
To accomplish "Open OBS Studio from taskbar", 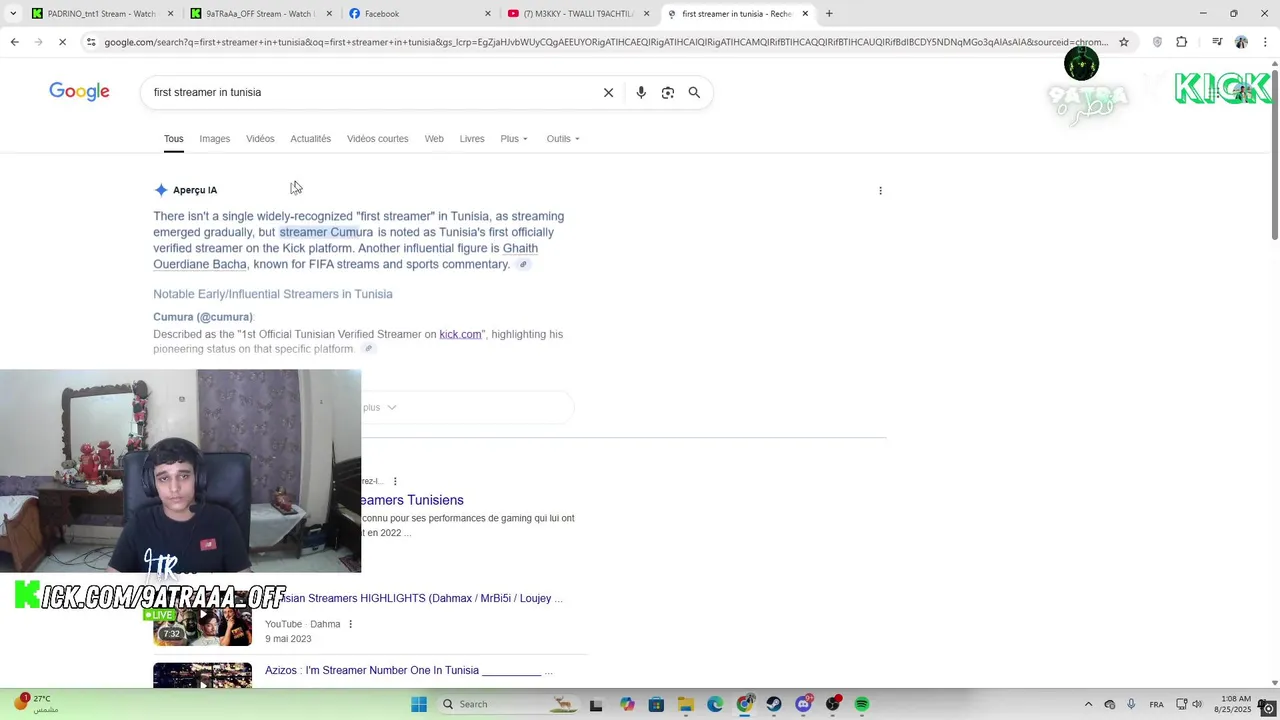I will coord(833,704).
